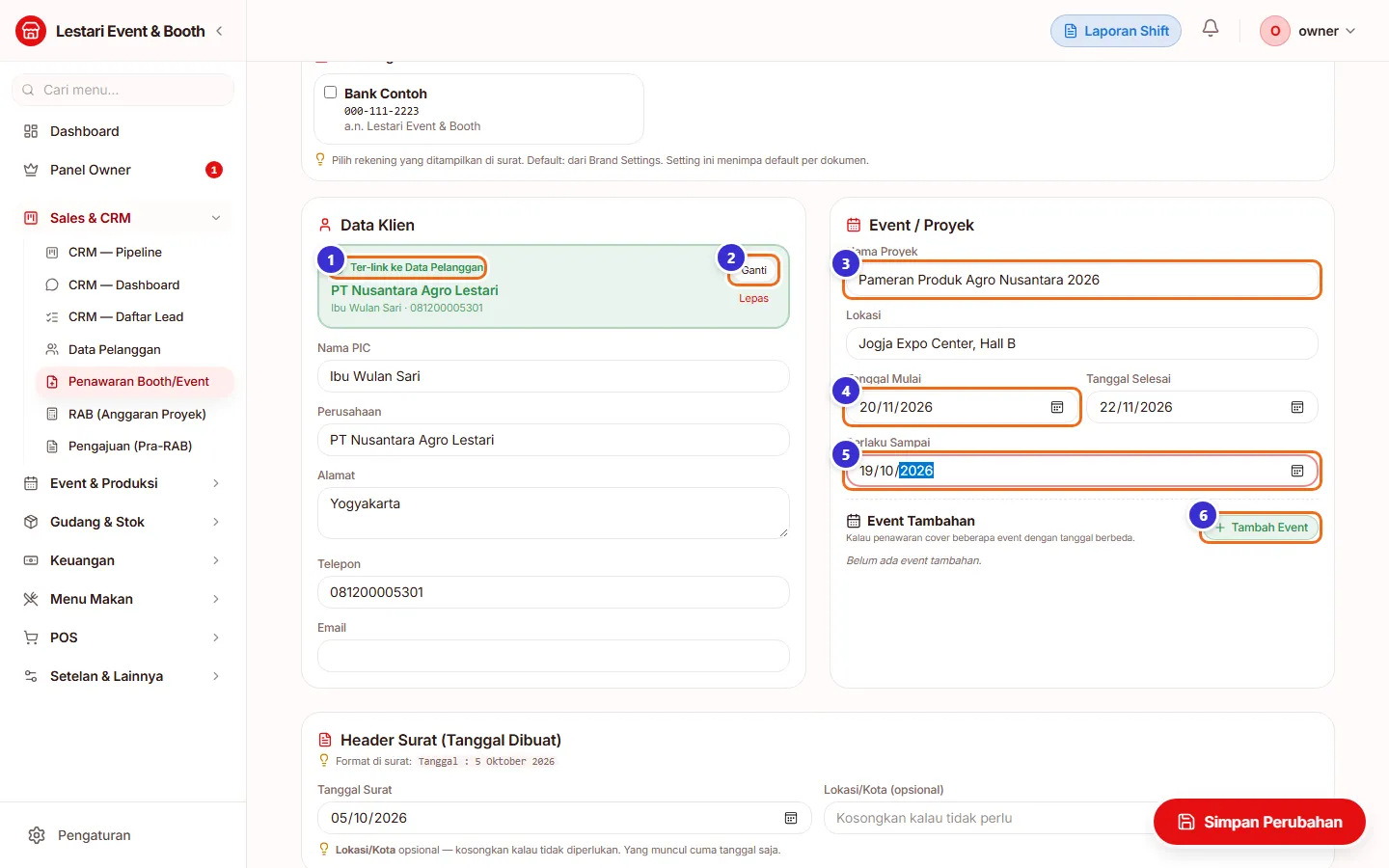Click the Laporan Shift button

[1116, 31]
